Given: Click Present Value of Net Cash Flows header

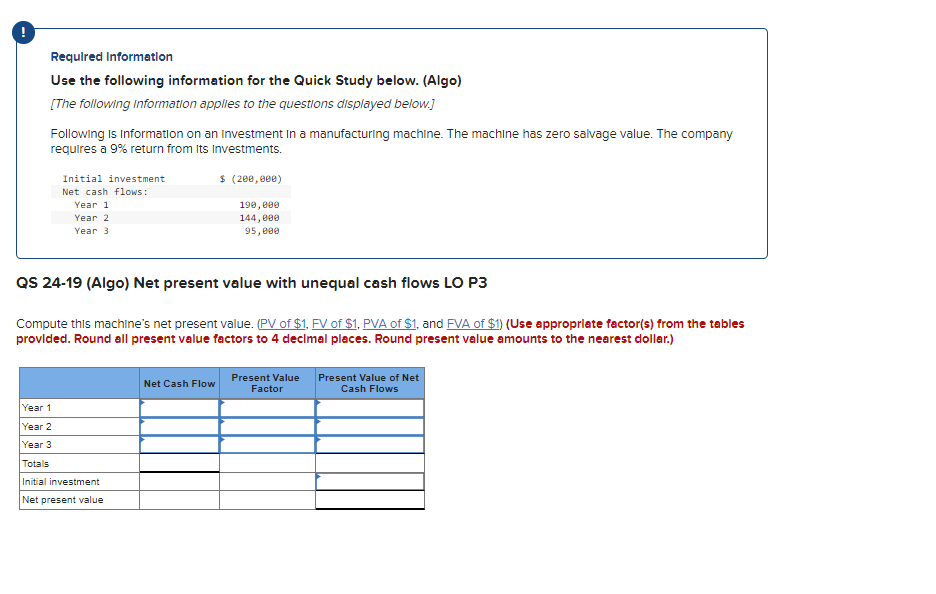Looking at the screenshot, I should [x=370, y=383].
